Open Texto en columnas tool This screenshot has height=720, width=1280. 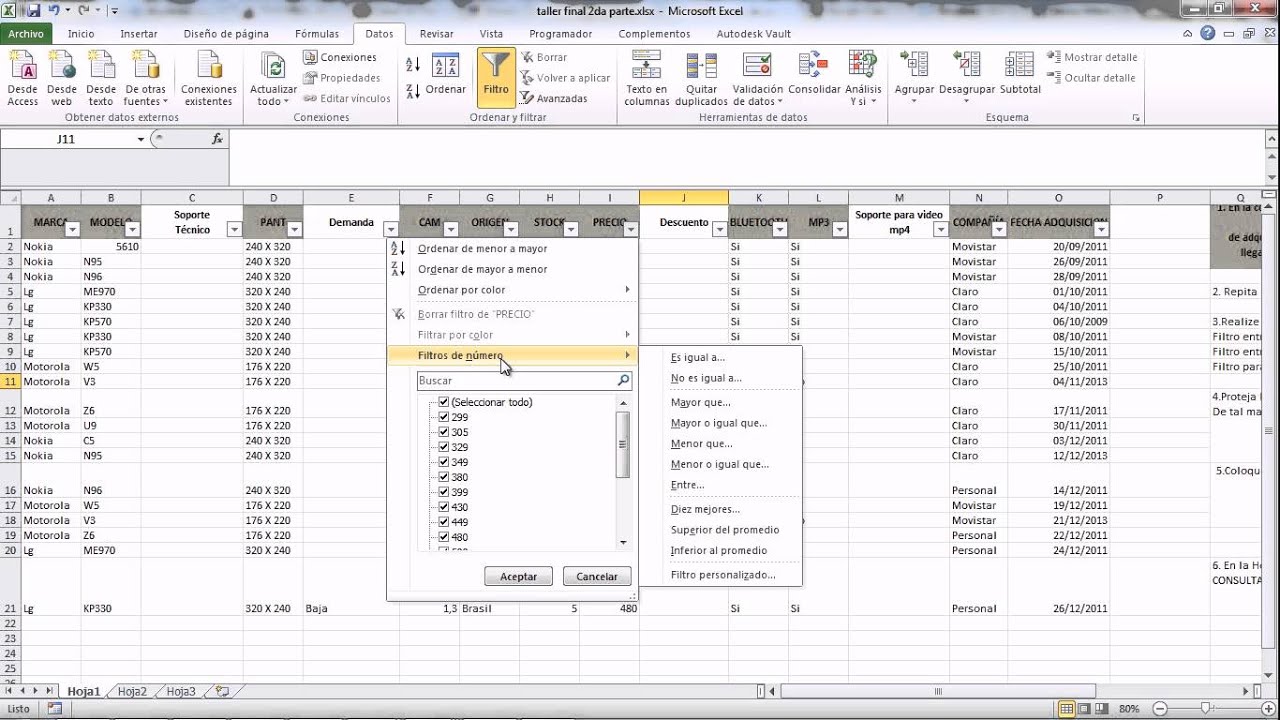646,66
